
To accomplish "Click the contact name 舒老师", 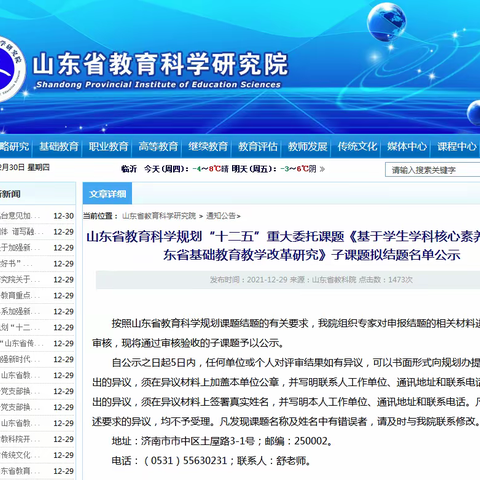I will pyautogui.click(x=291, y=461).
